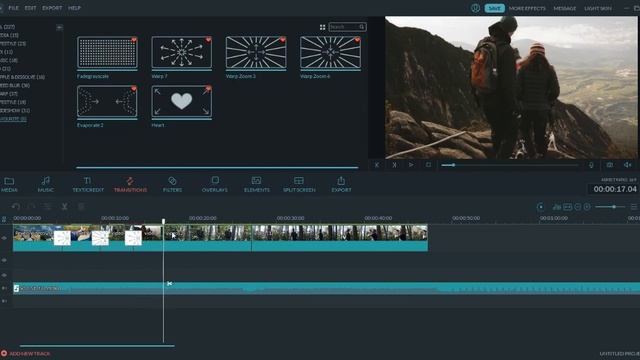Viewport: 640px width, 360px height.
Task: Open the Message center
Action: click(x=565, y=8)
